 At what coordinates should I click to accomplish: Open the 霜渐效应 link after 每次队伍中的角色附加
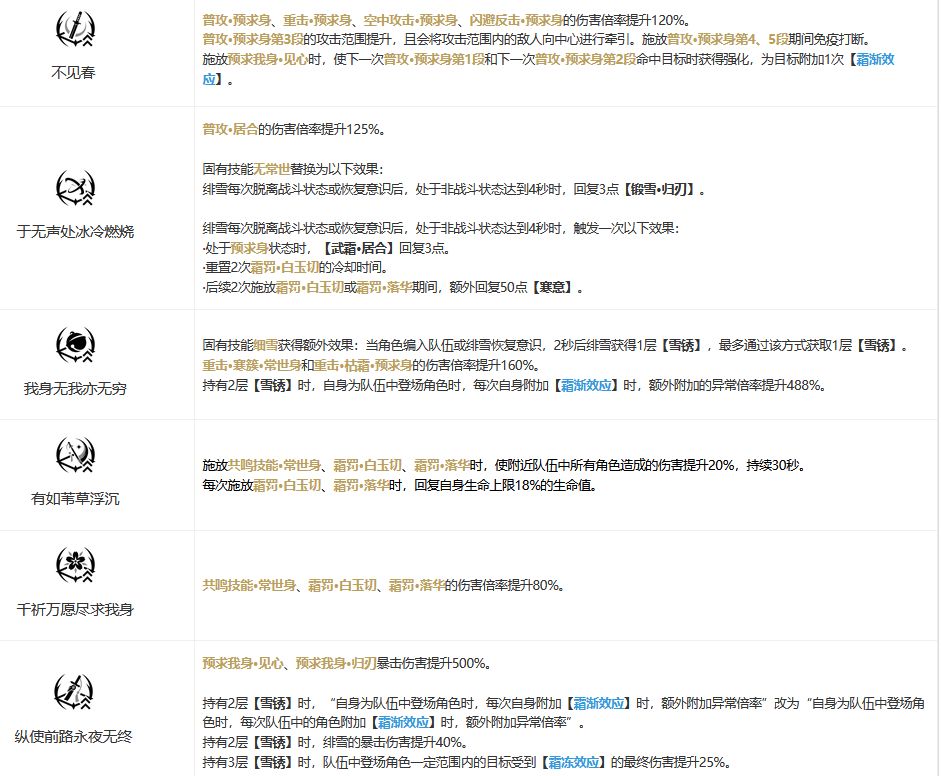[x=403, y=722]
